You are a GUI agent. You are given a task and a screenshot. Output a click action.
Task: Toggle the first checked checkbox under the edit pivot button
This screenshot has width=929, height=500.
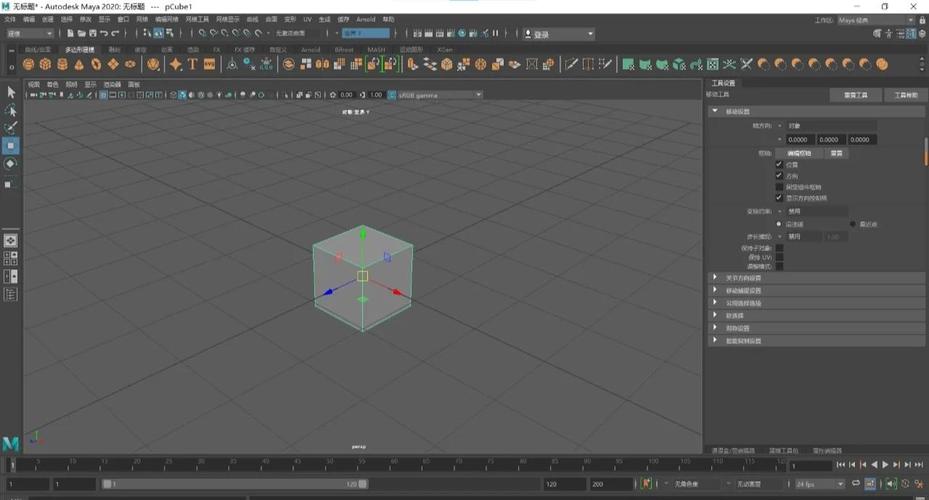pos(779,164)
